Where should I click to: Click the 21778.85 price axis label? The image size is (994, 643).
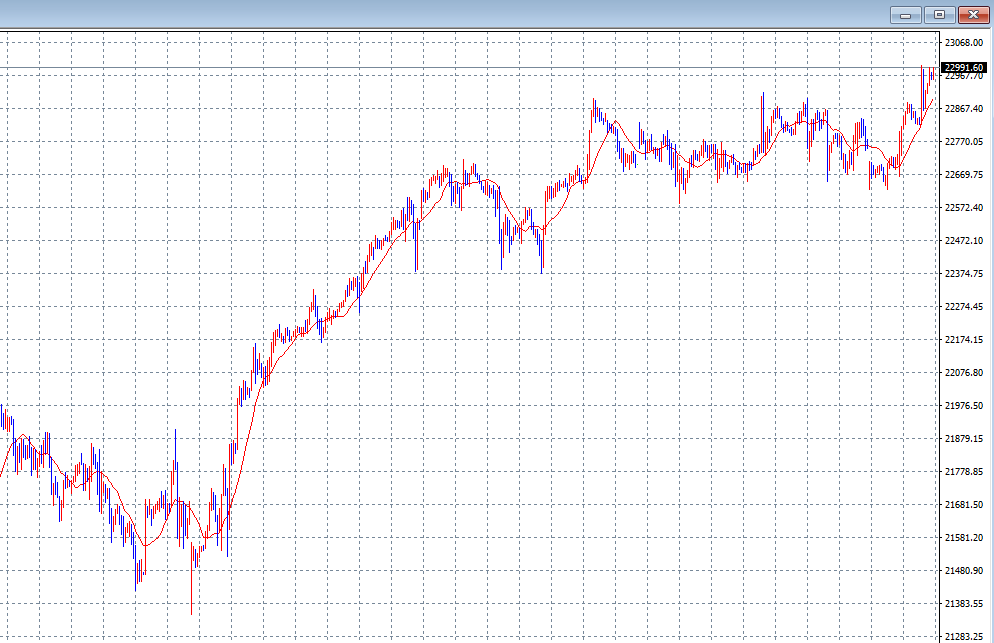point(964,472)
